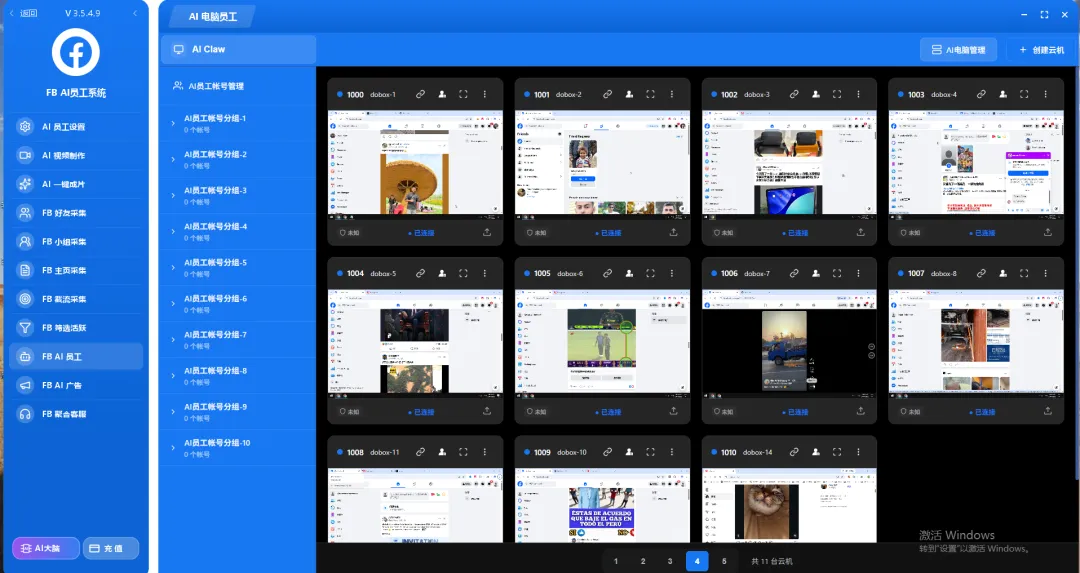Viewport: 1080px width, 573px height.
Task: Expand AI员工帐号分组-2 chevron
Action: (x=173, y=159)
